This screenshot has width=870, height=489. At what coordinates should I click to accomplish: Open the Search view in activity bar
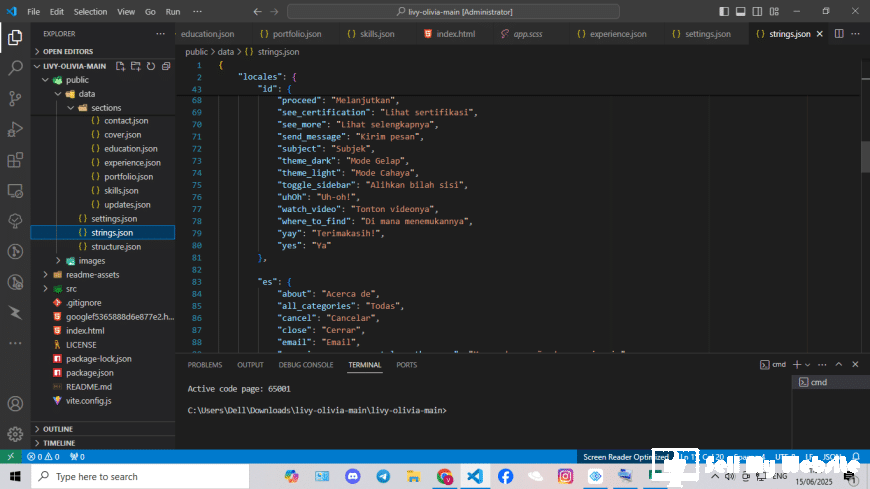[15, 68]
